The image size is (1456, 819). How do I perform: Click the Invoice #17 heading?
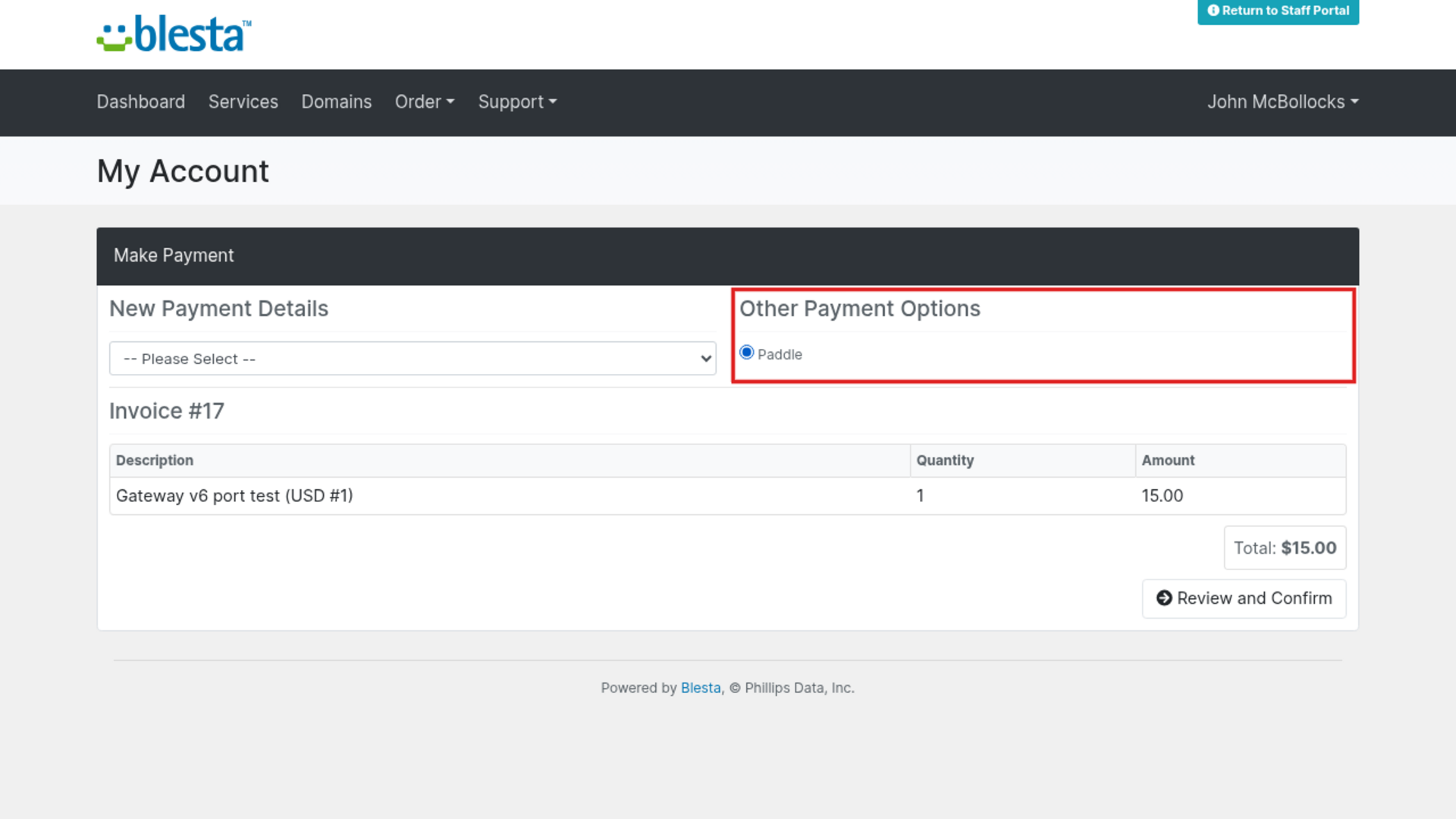click(x=167, y=411)
